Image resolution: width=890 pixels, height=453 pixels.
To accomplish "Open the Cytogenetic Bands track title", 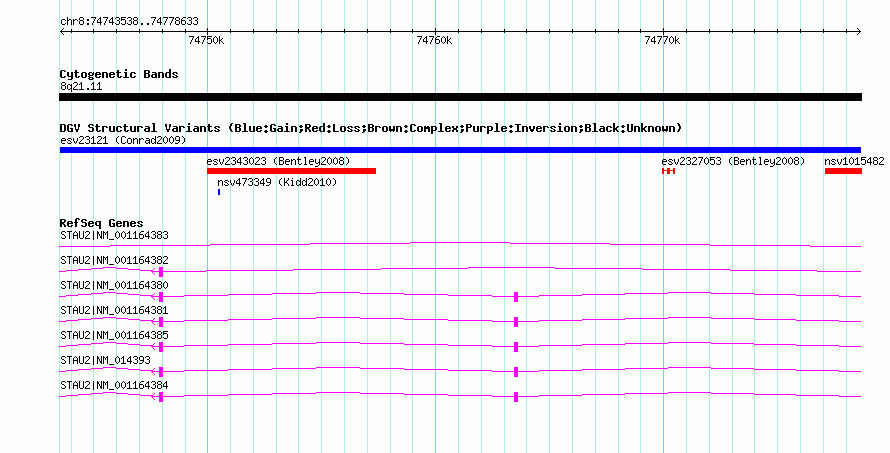I will pos(119,74).
